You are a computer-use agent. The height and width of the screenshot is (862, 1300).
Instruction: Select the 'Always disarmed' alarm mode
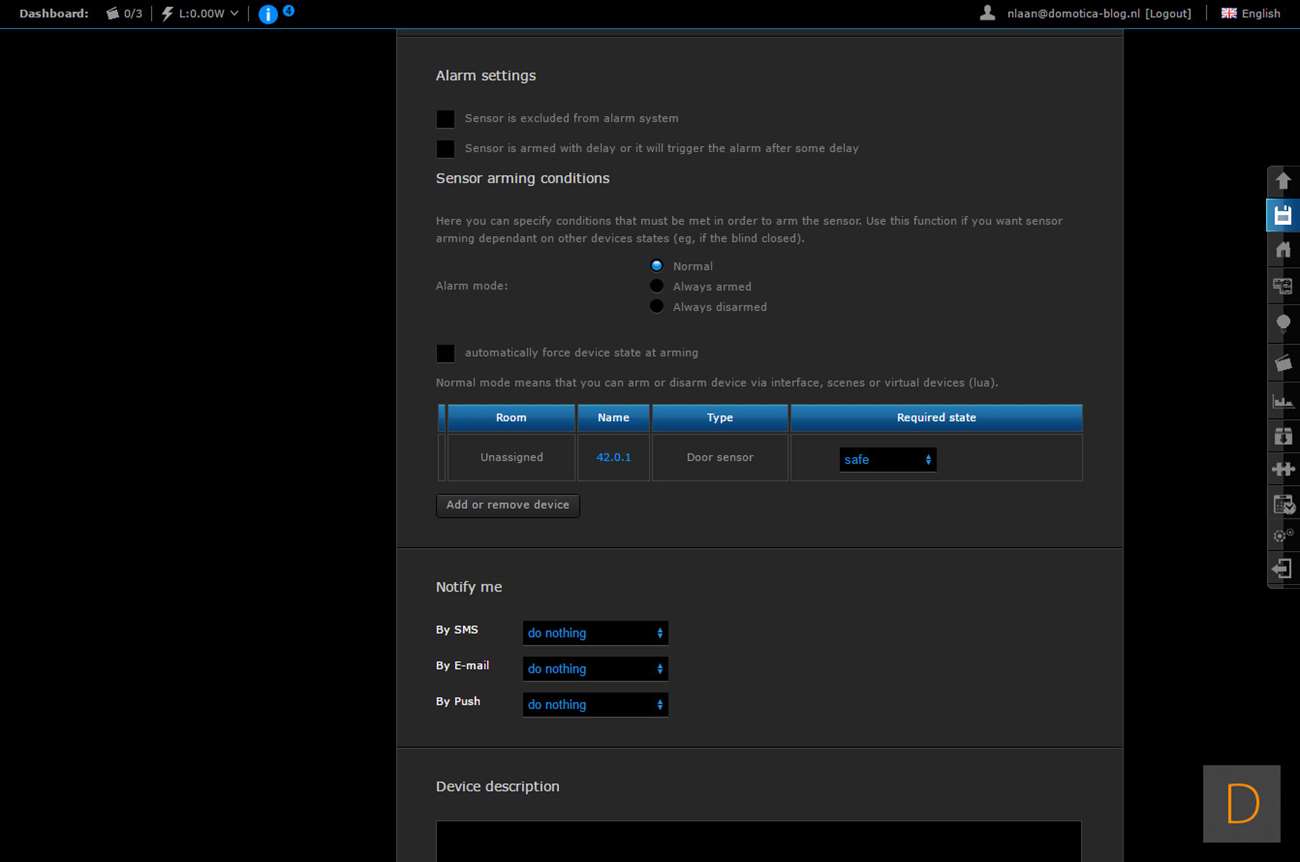coord(657,306)
